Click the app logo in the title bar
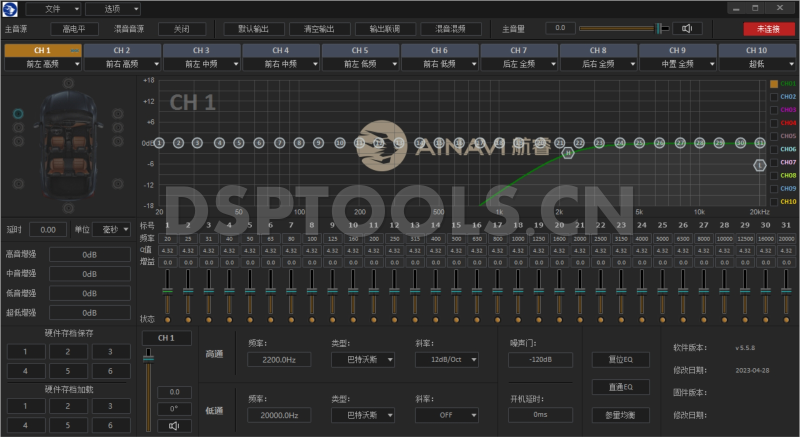Image resolution: width=800 pixels, height=437 pixels. pyautogui.click(x=10, y=8)
